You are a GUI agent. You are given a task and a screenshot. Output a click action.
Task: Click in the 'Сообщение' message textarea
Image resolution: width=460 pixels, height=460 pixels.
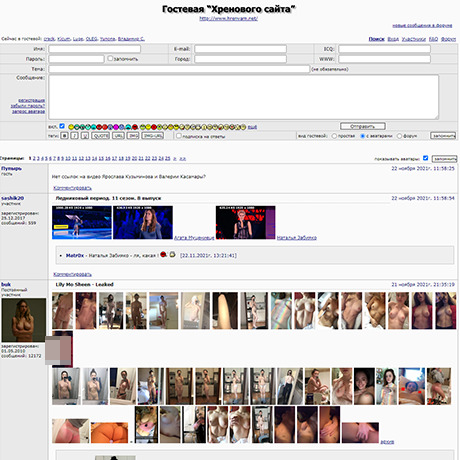pos(244,97)
